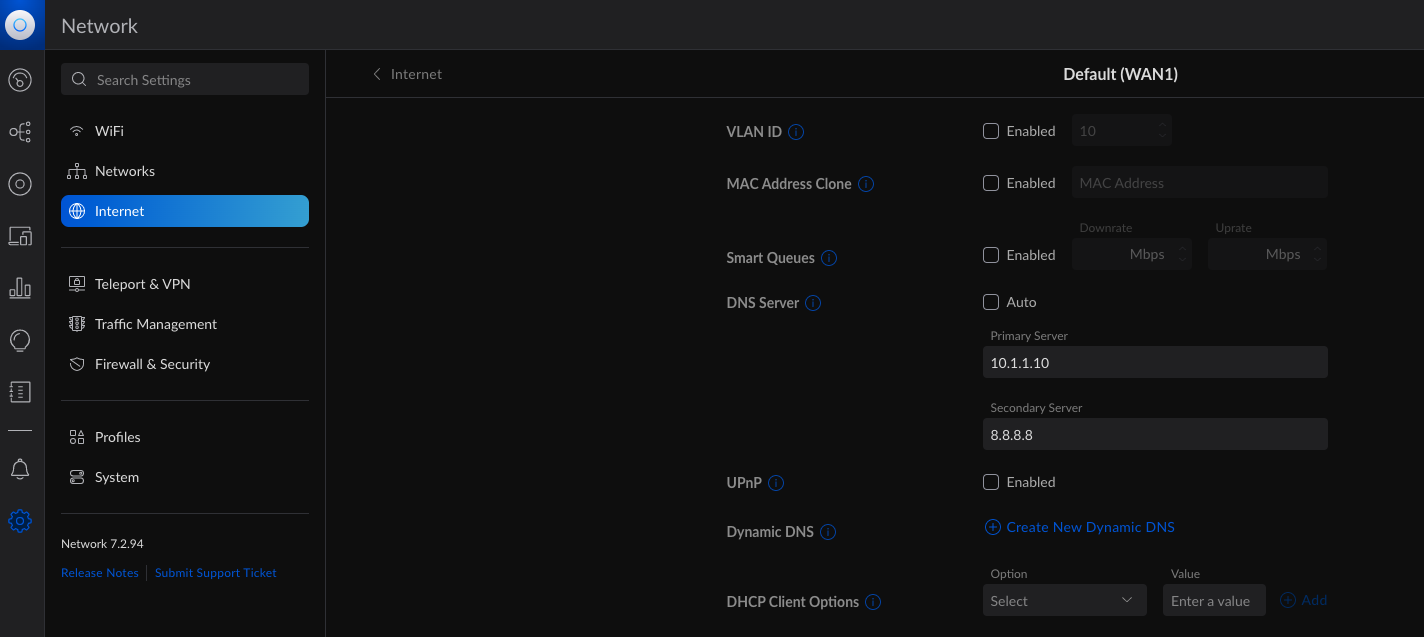Click info icon beside Smart Queues
The image size is (1424, 637).
829,258
